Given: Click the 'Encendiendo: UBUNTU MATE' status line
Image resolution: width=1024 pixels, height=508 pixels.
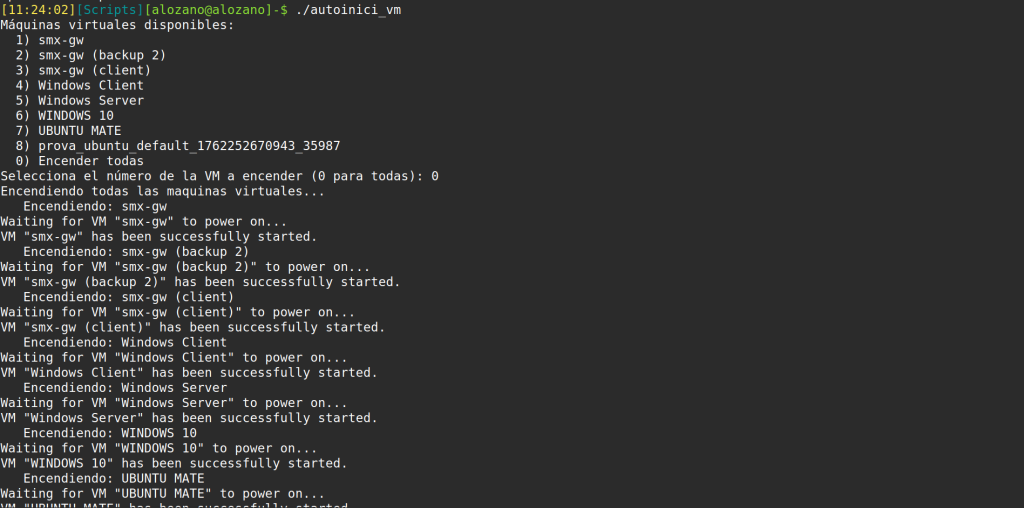Looking at the screenshot, I should [x=114, y=478].
